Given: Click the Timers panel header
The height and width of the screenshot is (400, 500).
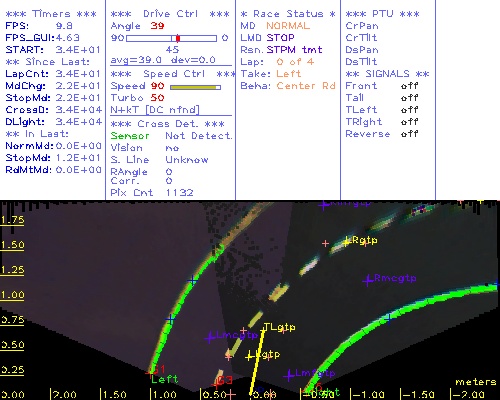Looking at the screenshot, I should [51, 14].
